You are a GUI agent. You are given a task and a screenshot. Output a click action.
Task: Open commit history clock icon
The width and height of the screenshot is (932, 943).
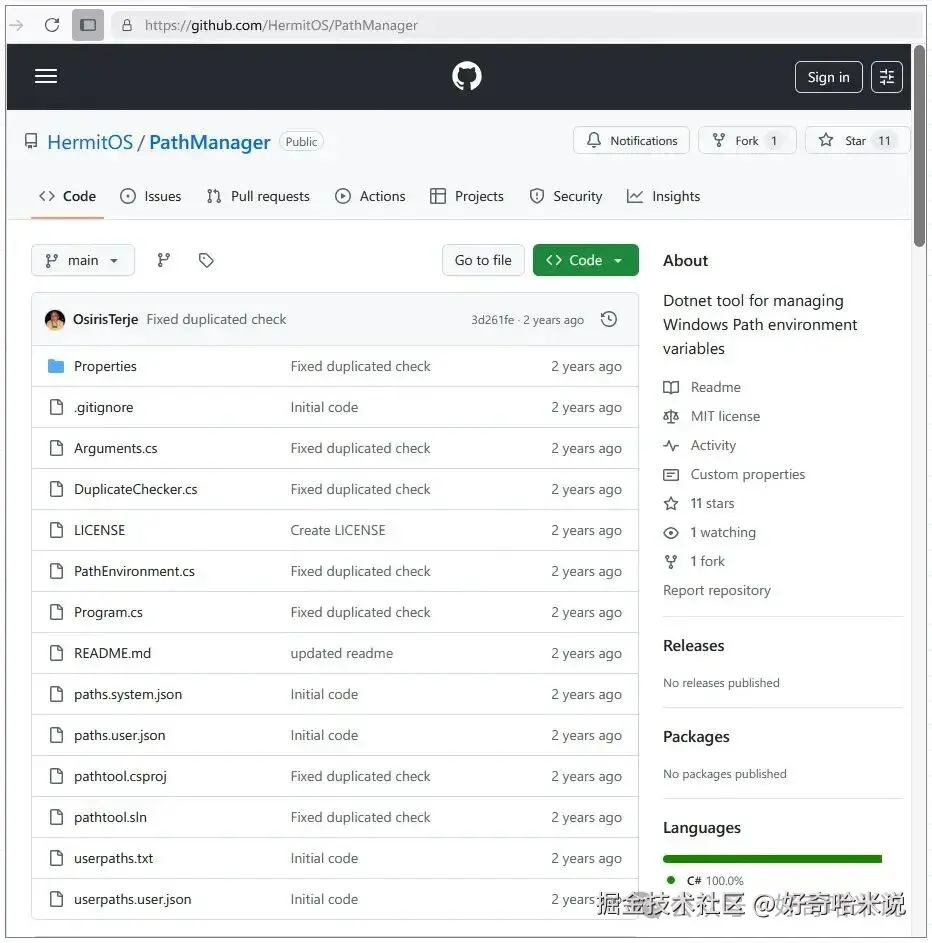609,319
